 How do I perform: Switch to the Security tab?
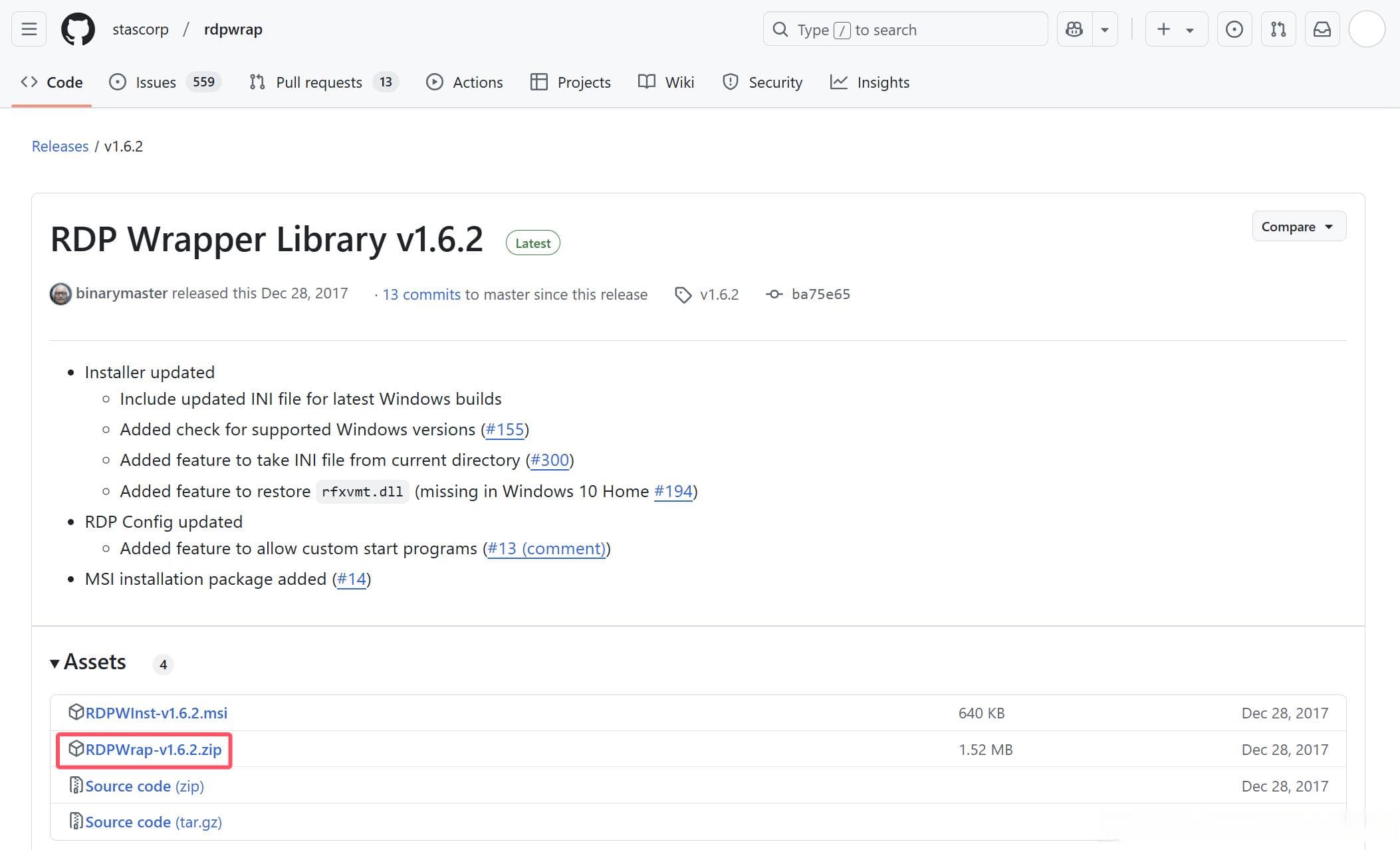tap(762, 82)
